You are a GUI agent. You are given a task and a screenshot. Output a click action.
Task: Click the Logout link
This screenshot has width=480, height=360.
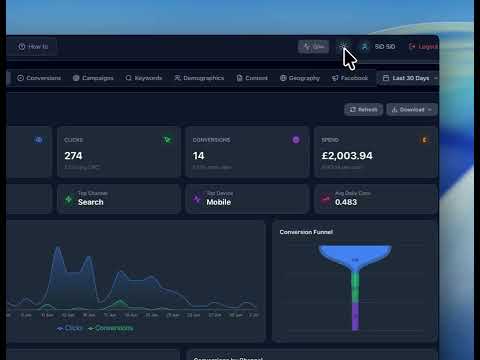423,47
